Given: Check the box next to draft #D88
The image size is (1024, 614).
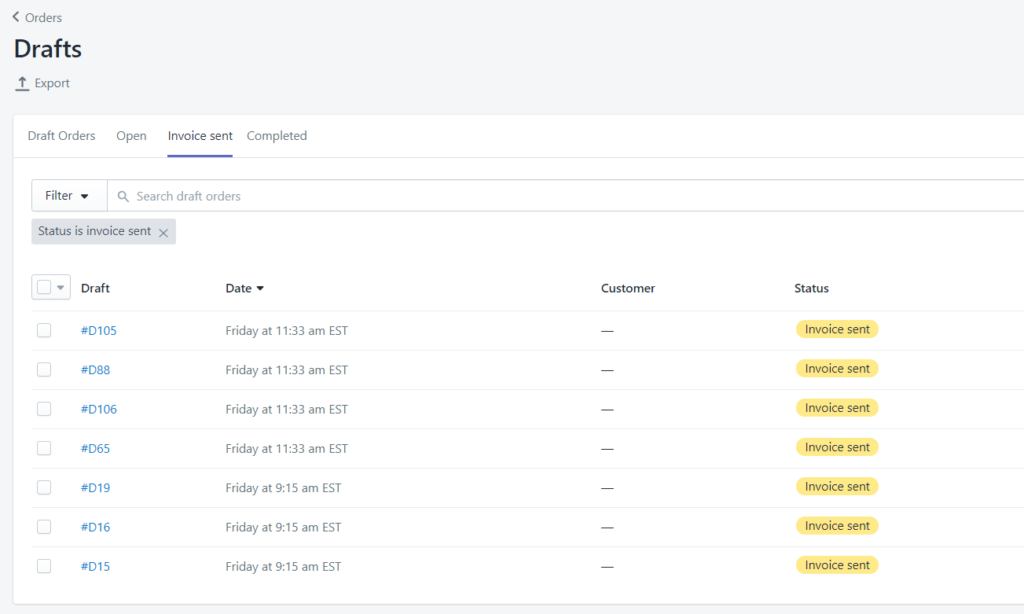Looking at the screenshot, I should pyautogui.click(x=44, y=370).
